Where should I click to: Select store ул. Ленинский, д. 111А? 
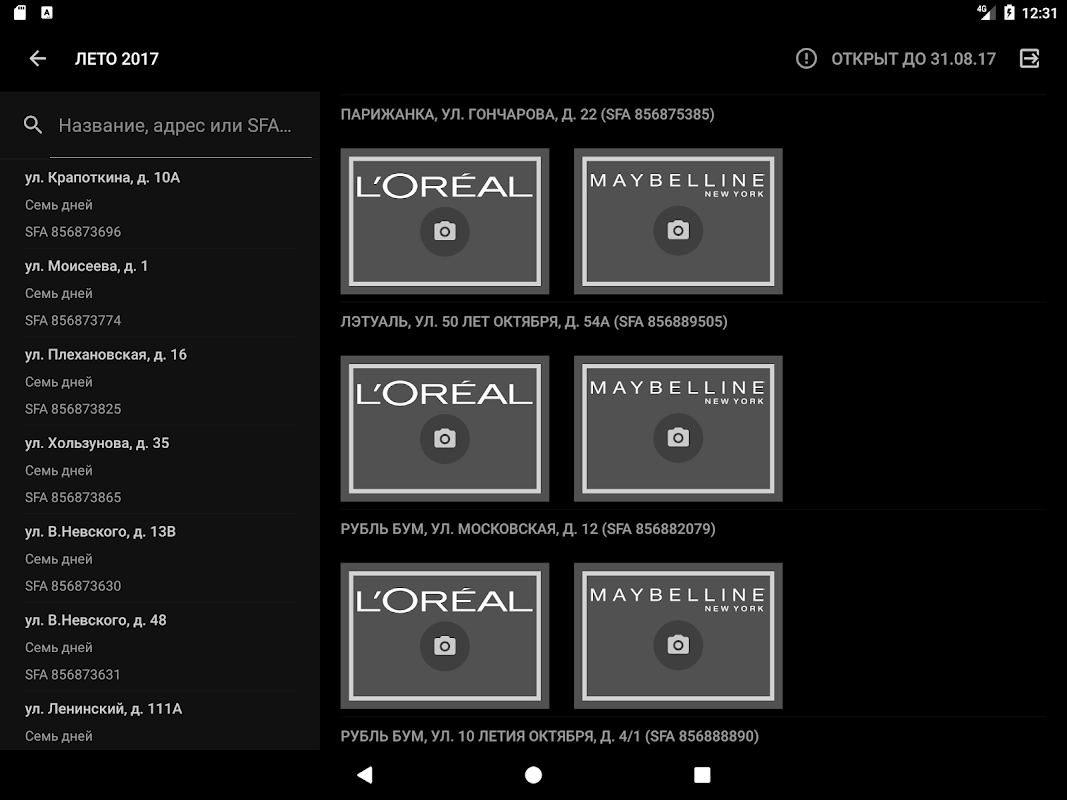(160, 721)
